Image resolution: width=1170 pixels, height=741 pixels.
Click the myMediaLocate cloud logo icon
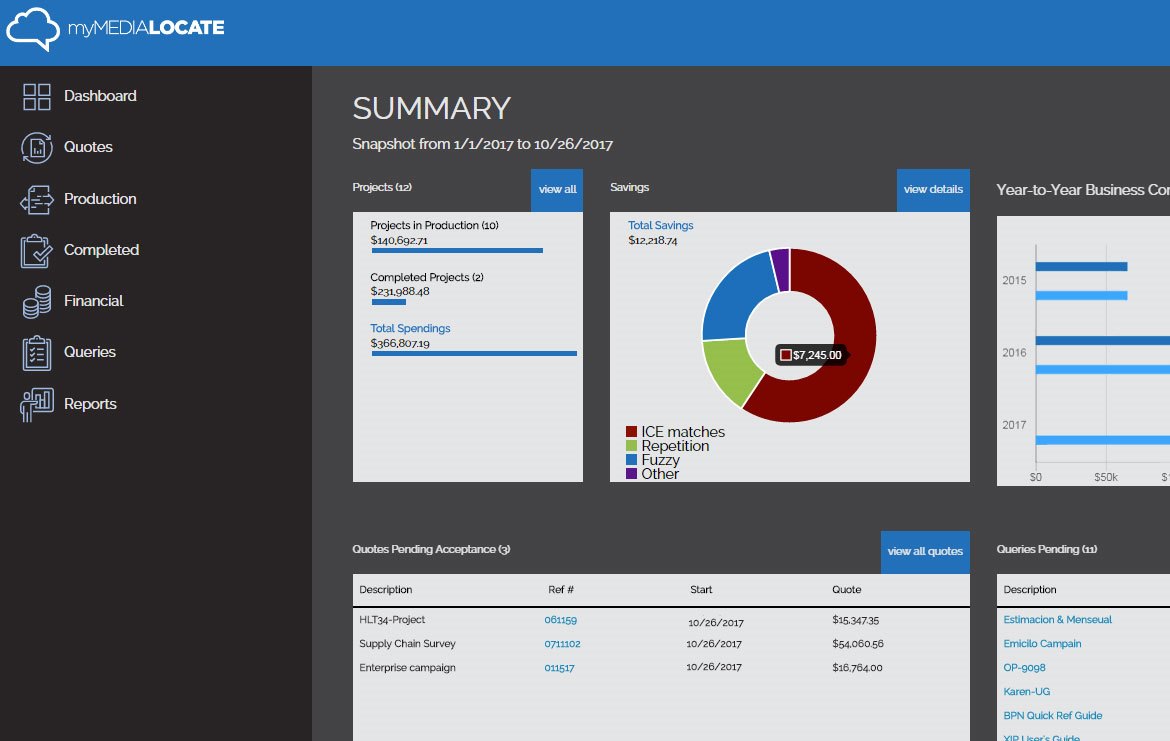[x=33, y=29]
